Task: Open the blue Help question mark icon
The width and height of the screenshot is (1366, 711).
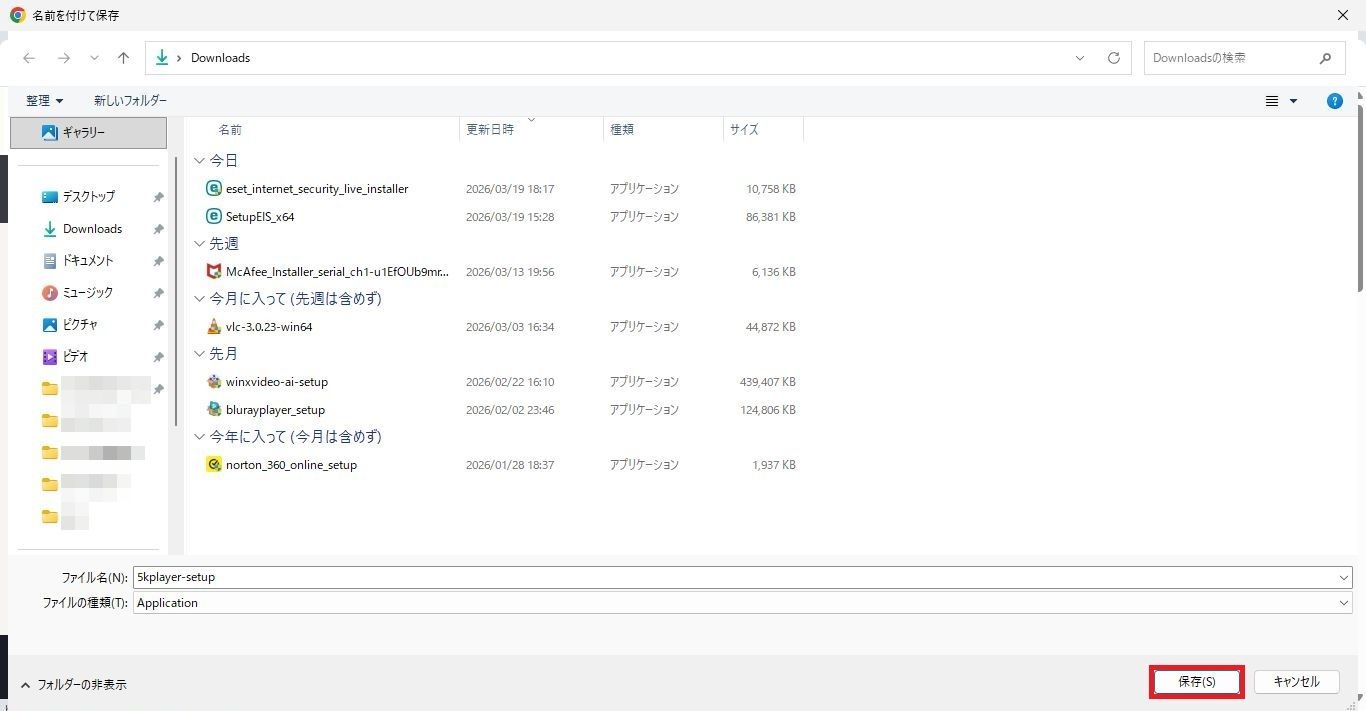Action: 1334,101
